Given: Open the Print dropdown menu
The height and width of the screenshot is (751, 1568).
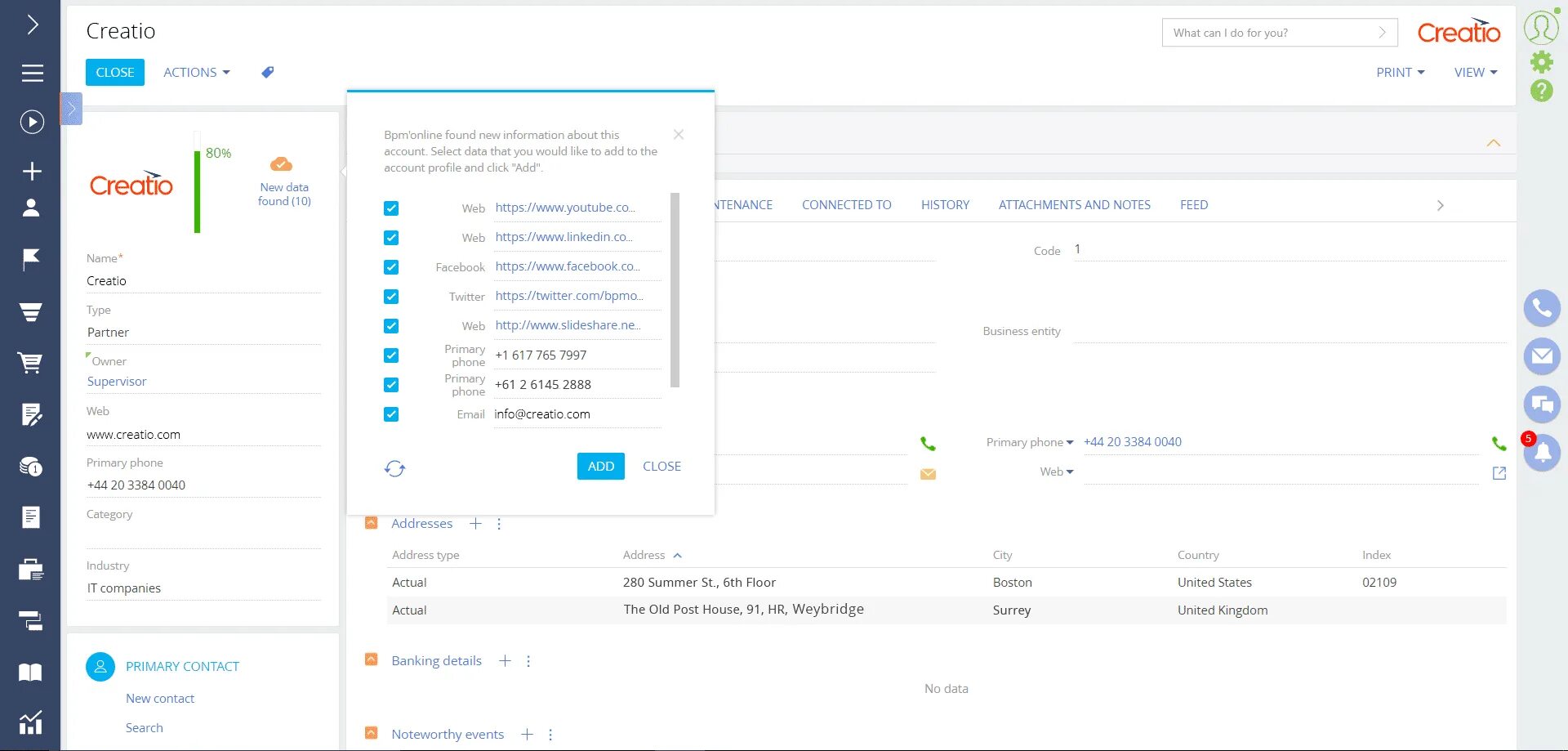Looking at the screenshot, I should (x=1401, y=73).
